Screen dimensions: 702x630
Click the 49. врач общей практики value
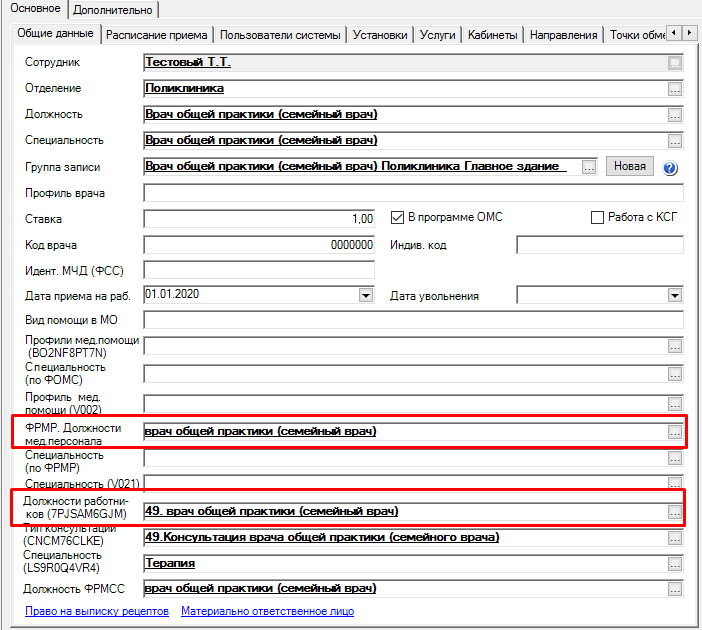(x=272, y=511)
